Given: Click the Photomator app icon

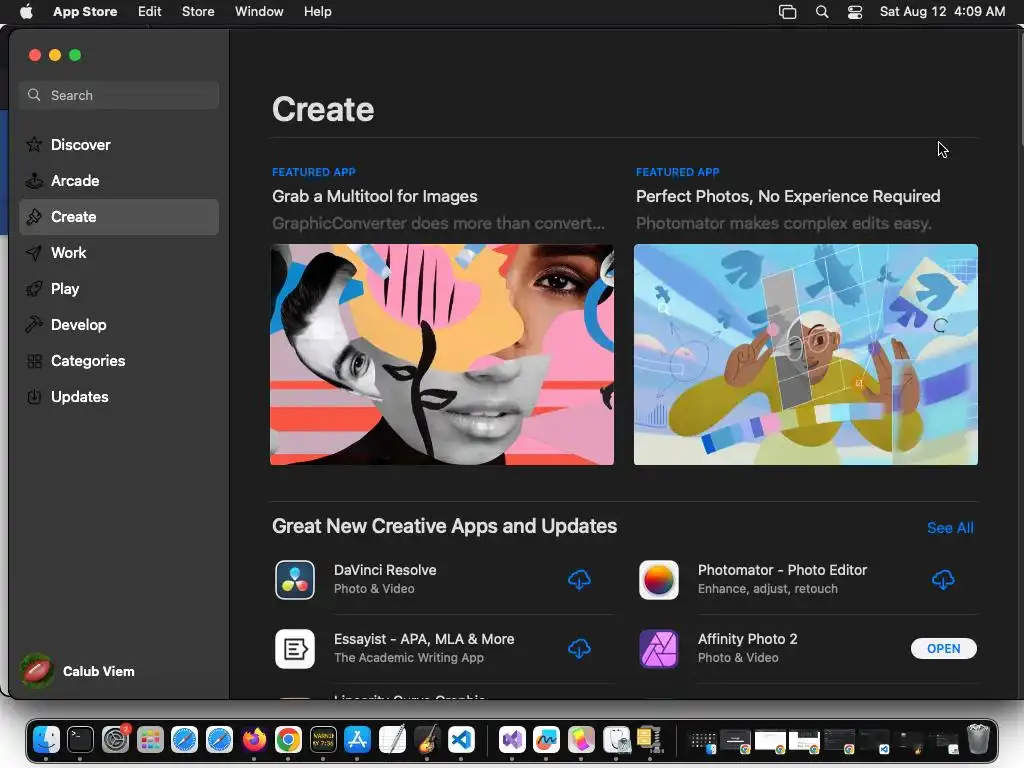Looking at the screenshot, I should click(x=658, y=580).
